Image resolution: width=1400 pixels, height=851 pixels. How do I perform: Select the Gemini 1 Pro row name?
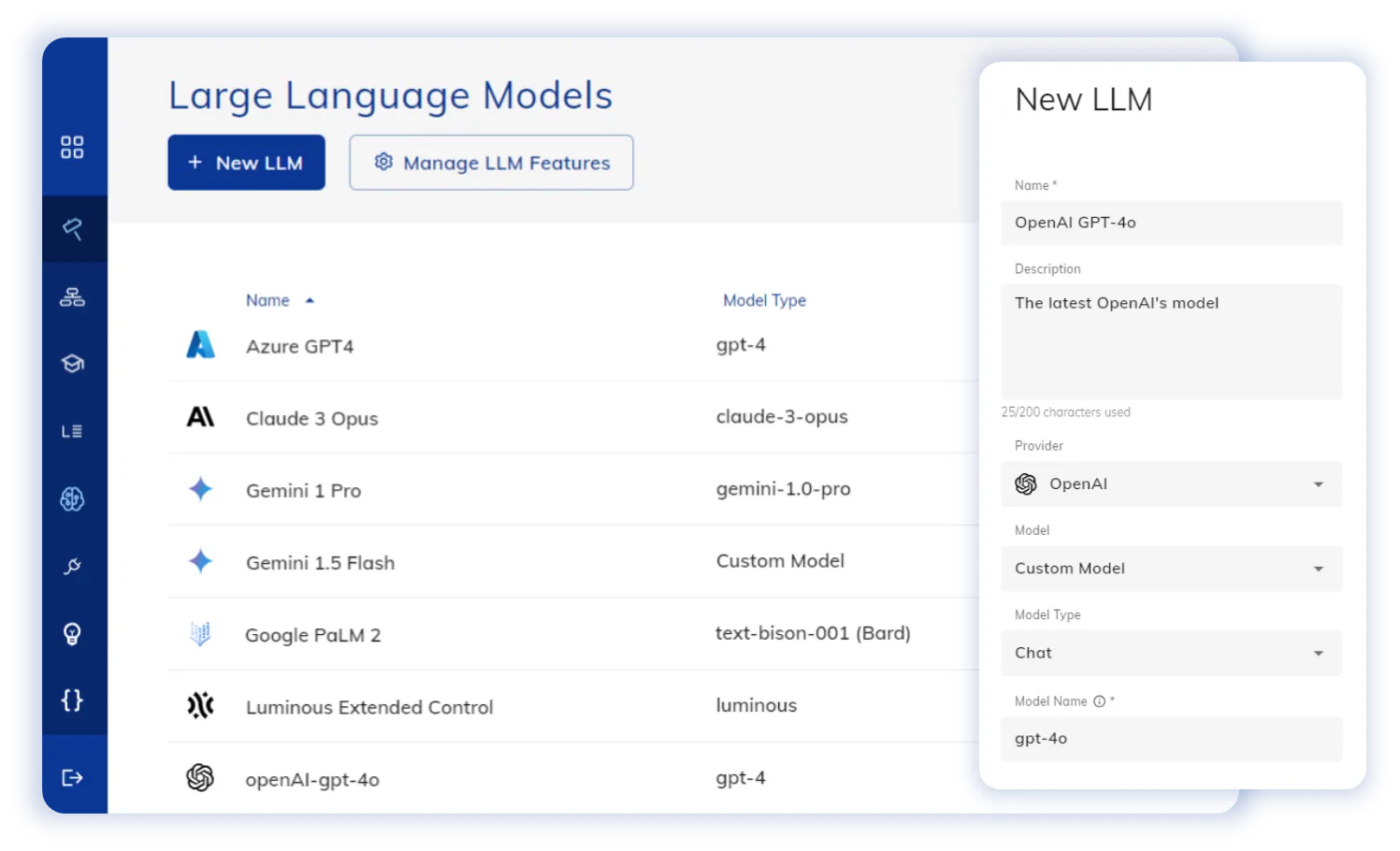tap(303, 491)
